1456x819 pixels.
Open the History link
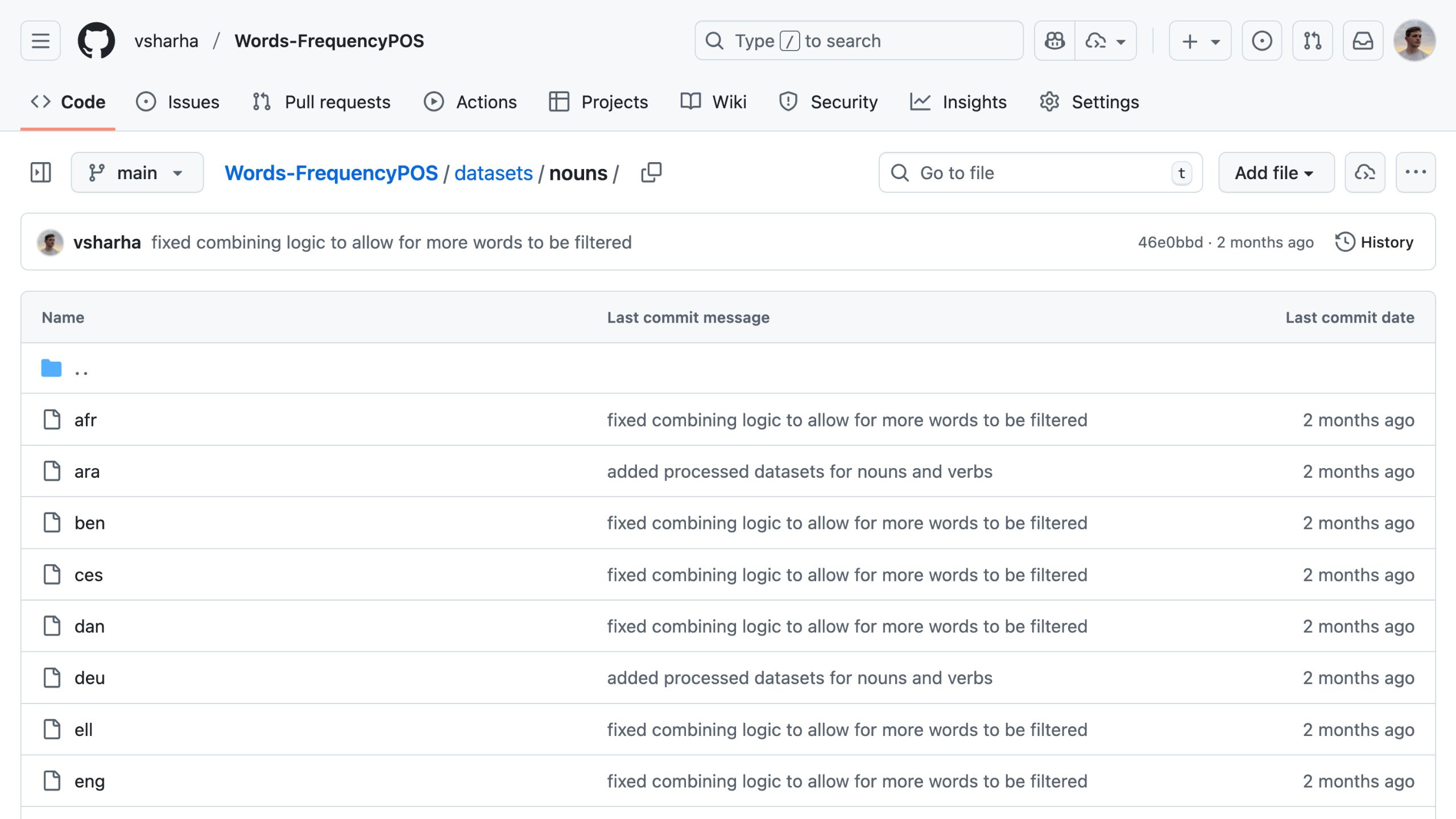click(x=1374, y=242)
